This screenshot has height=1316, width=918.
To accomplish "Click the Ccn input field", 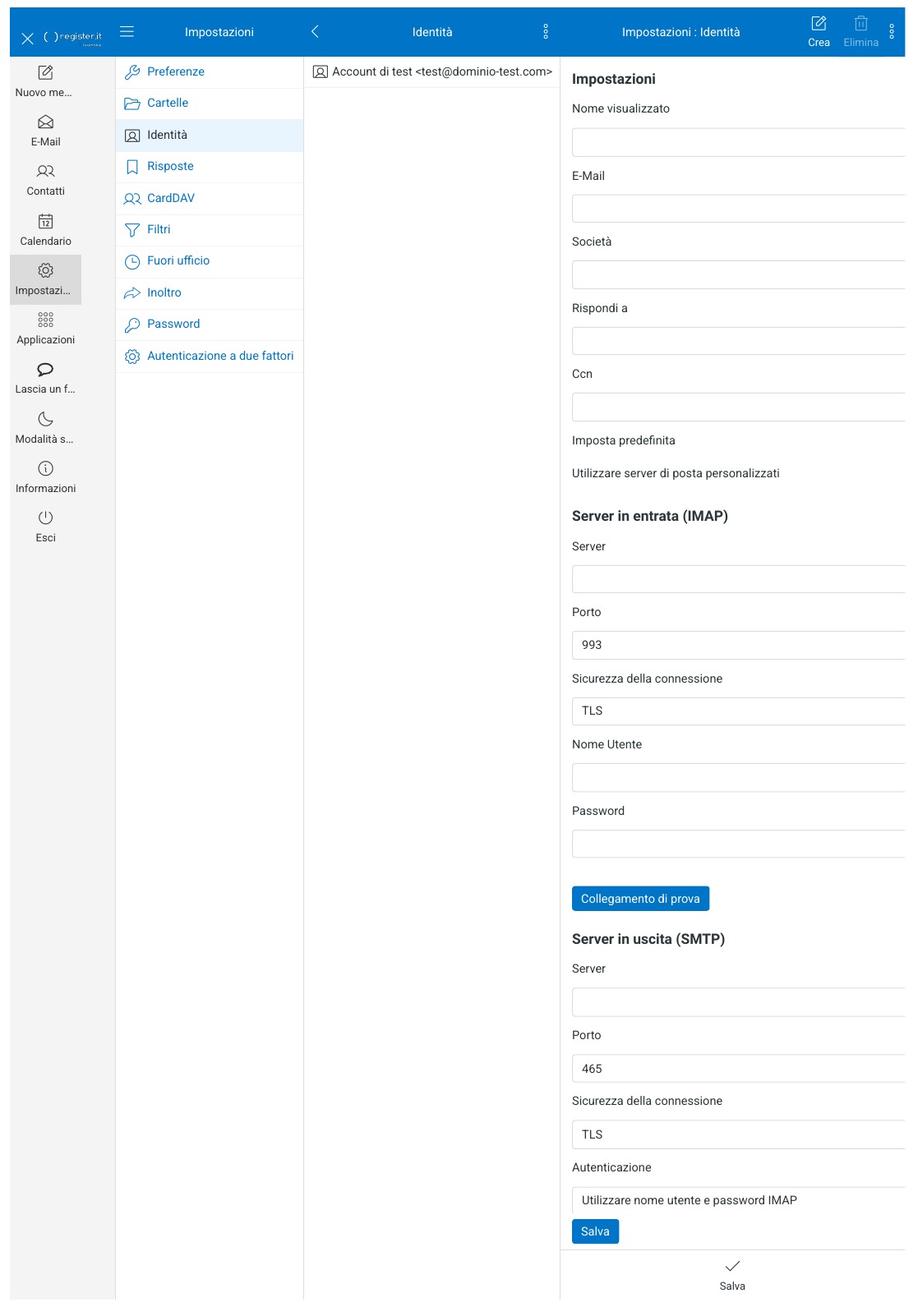I will point(738,407).
